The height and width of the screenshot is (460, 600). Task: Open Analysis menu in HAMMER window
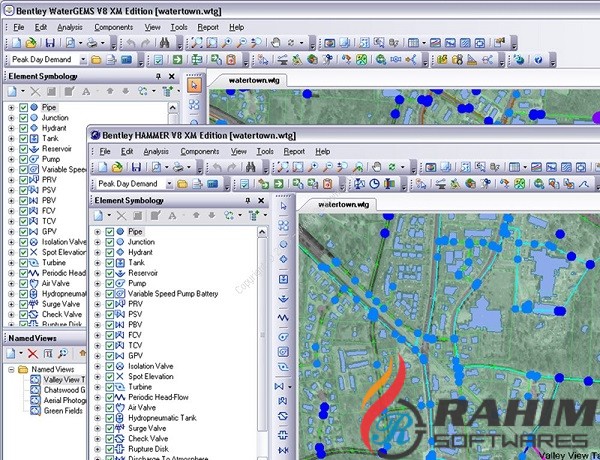click(x=156, y=152)
